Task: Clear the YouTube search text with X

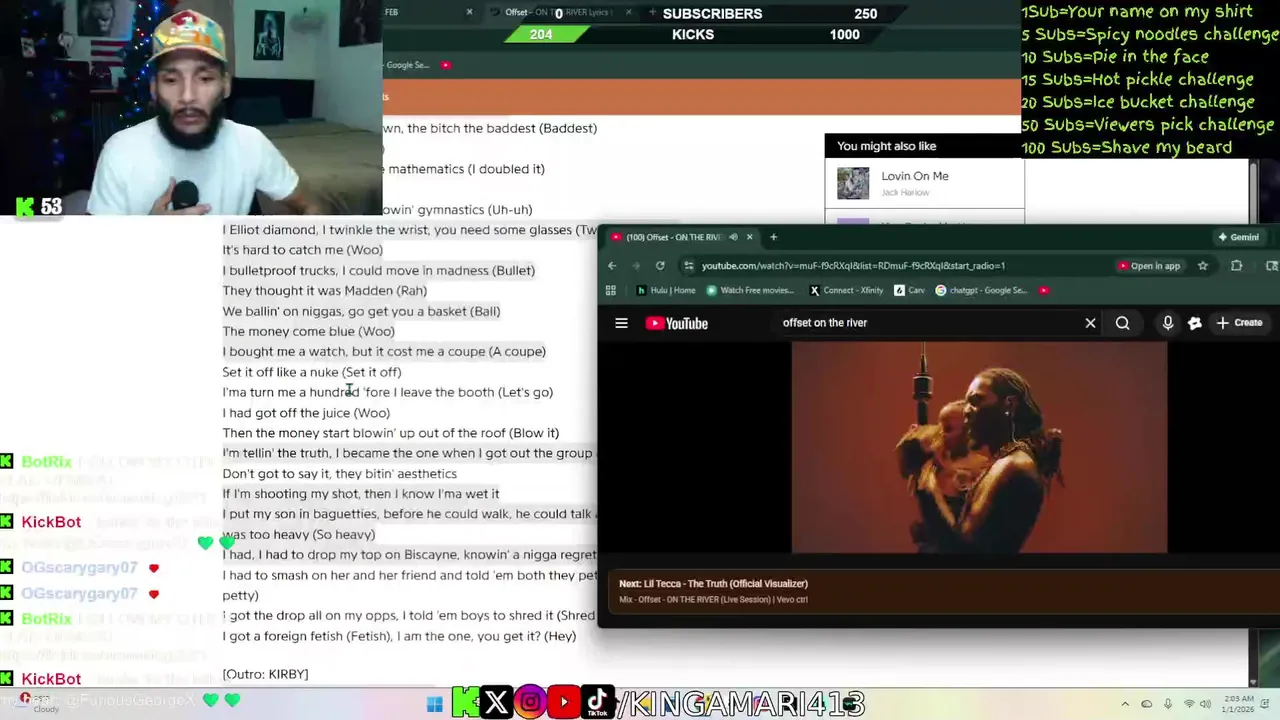Action: click(x=1090, y=323)
